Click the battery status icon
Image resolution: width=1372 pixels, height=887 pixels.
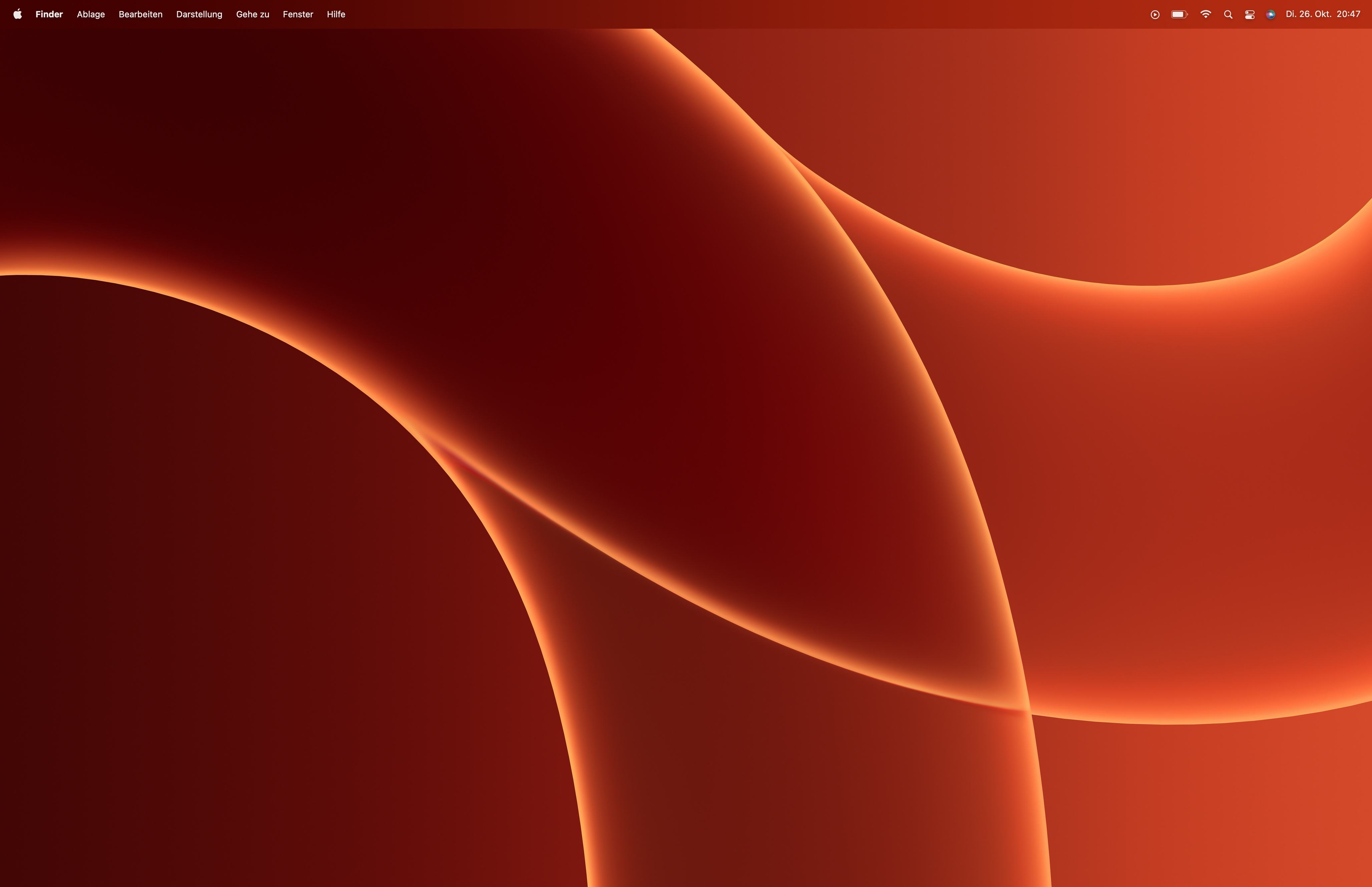pyautogui.click(x=1180, y=14)
